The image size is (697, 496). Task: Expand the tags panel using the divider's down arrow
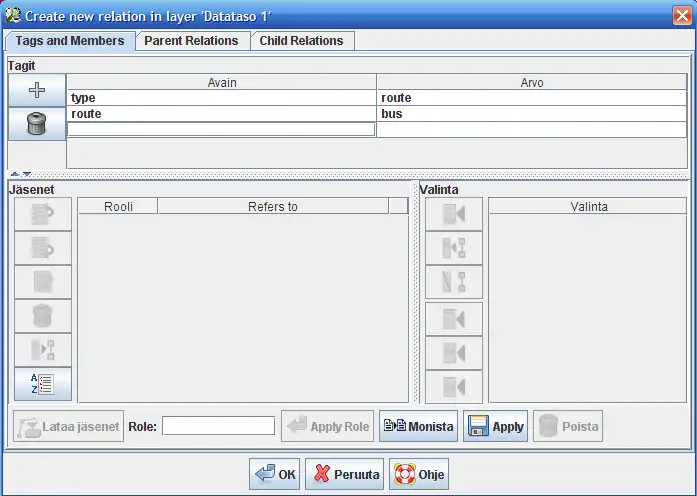[27, 174]
